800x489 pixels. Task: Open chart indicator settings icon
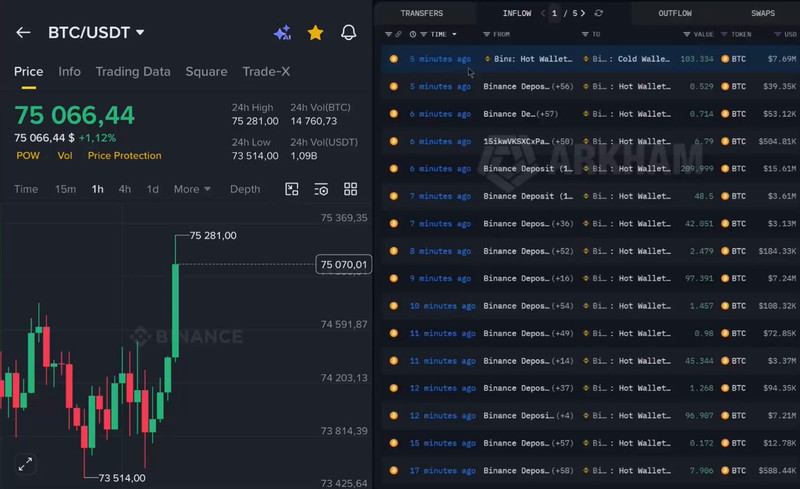[x=321, y=189]
